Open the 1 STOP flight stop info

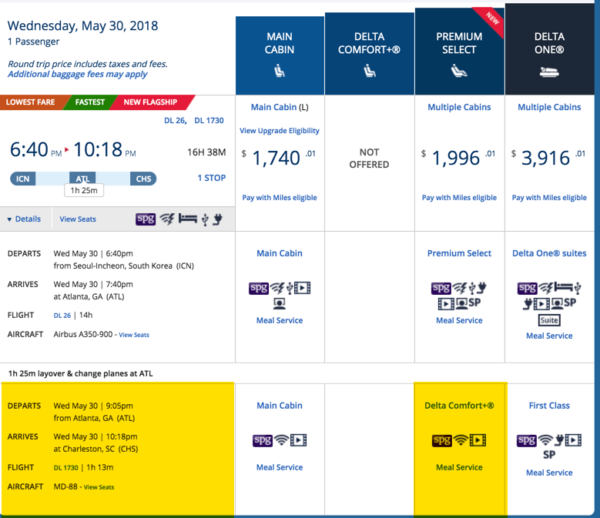click(x=212, y=178)
